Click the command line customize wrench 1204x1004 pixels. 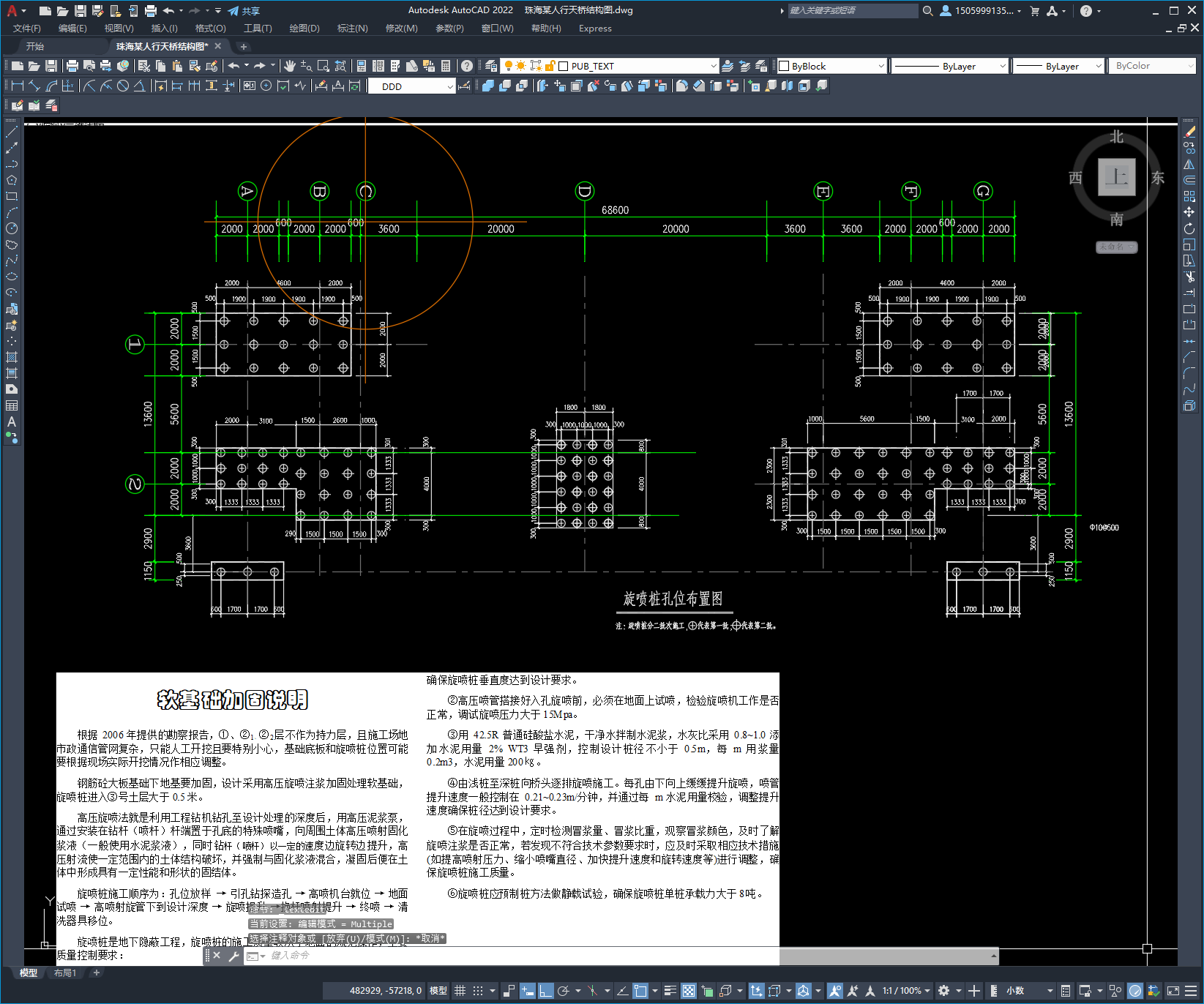pyautogui.click(x=233, y=956)
